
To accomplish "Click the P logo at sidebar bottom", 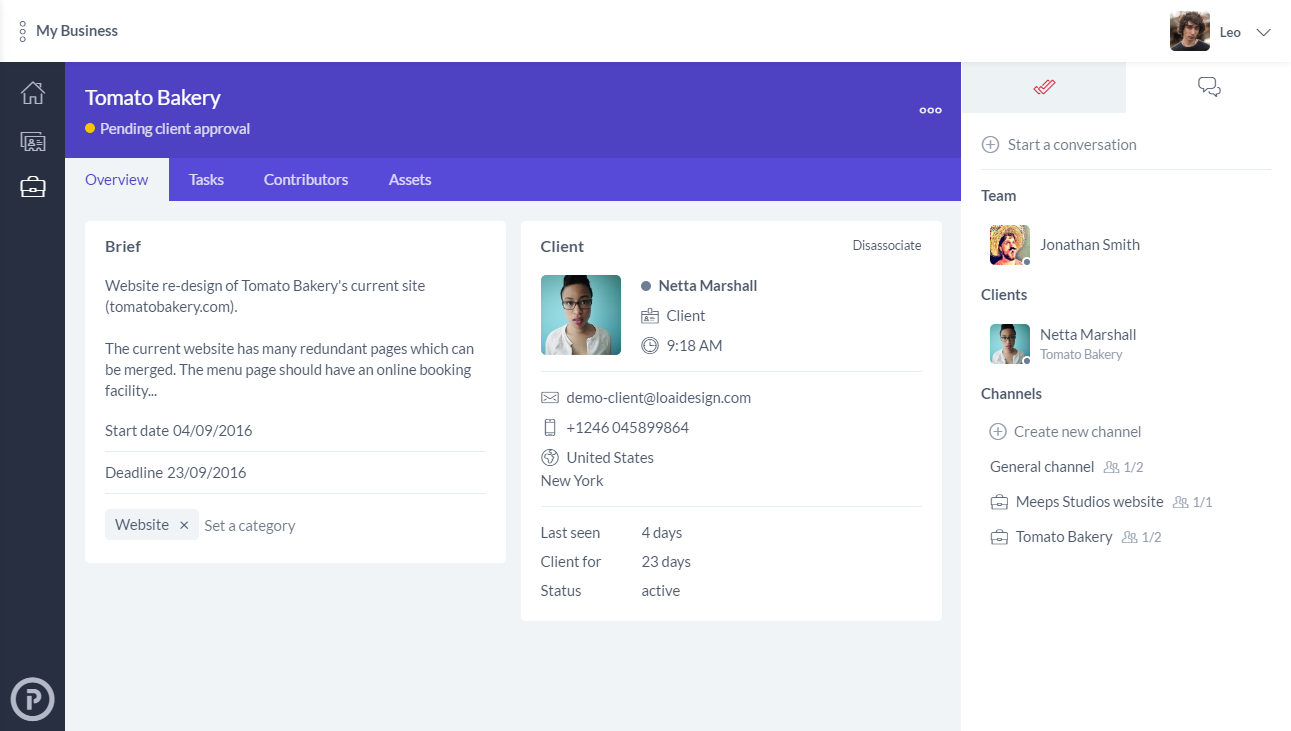I will 32,699.
